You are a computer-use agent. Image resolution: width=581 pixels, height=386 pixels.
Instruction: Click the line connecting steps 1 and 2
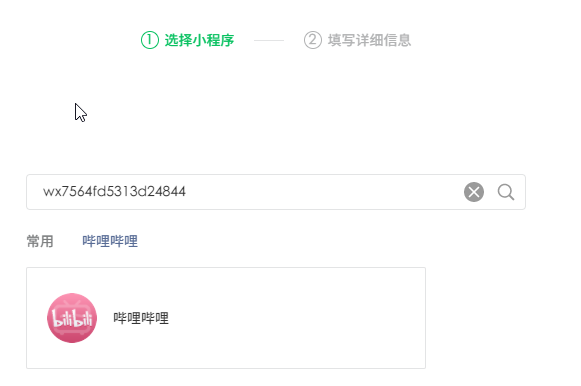(269, 40)
